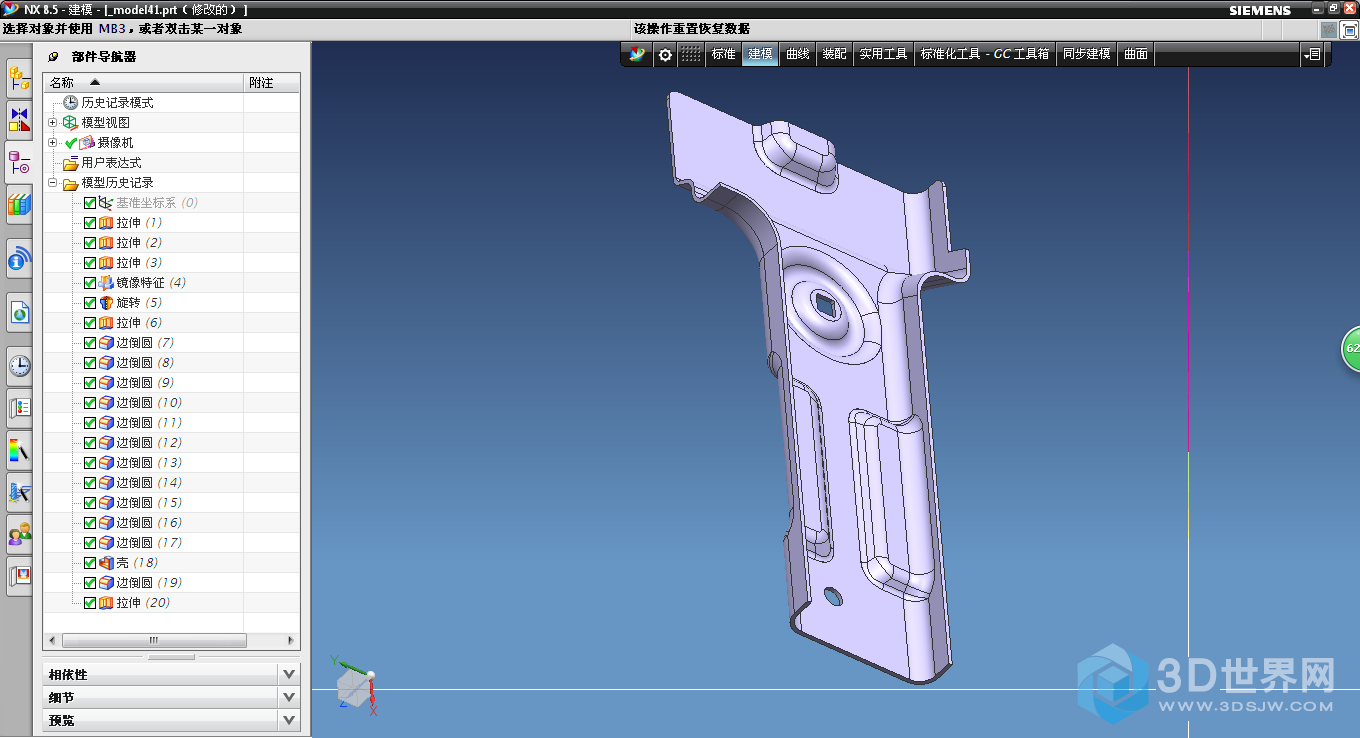
Task: Select the Revolve 旋转 (5) icon
Action: pyautogui.click(x=106, y=303)
